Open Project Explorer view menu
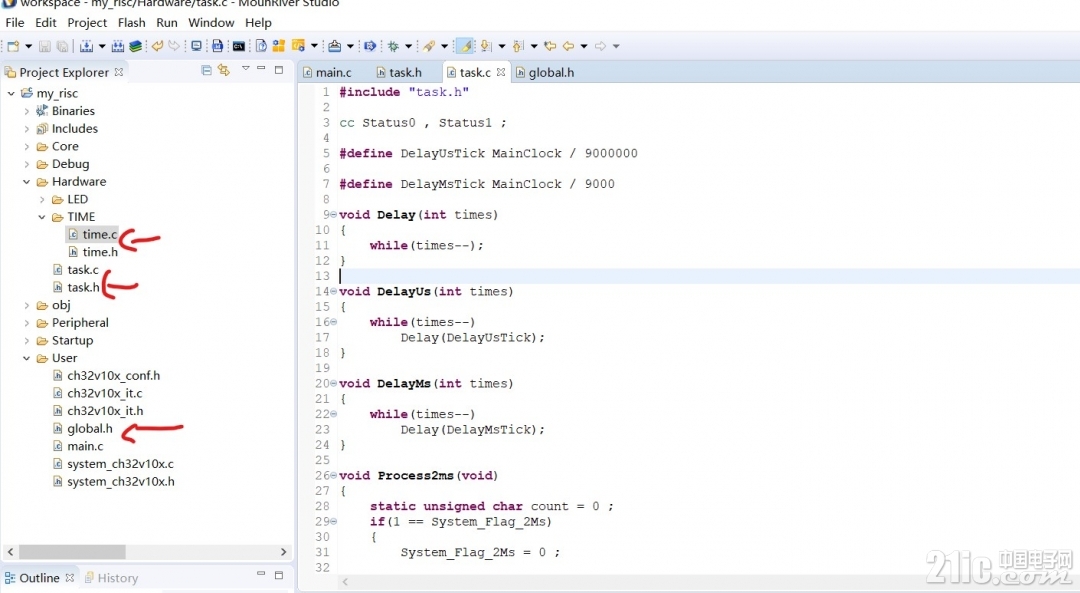Viewport: 1080px width, 593px height. click(245, 68)
